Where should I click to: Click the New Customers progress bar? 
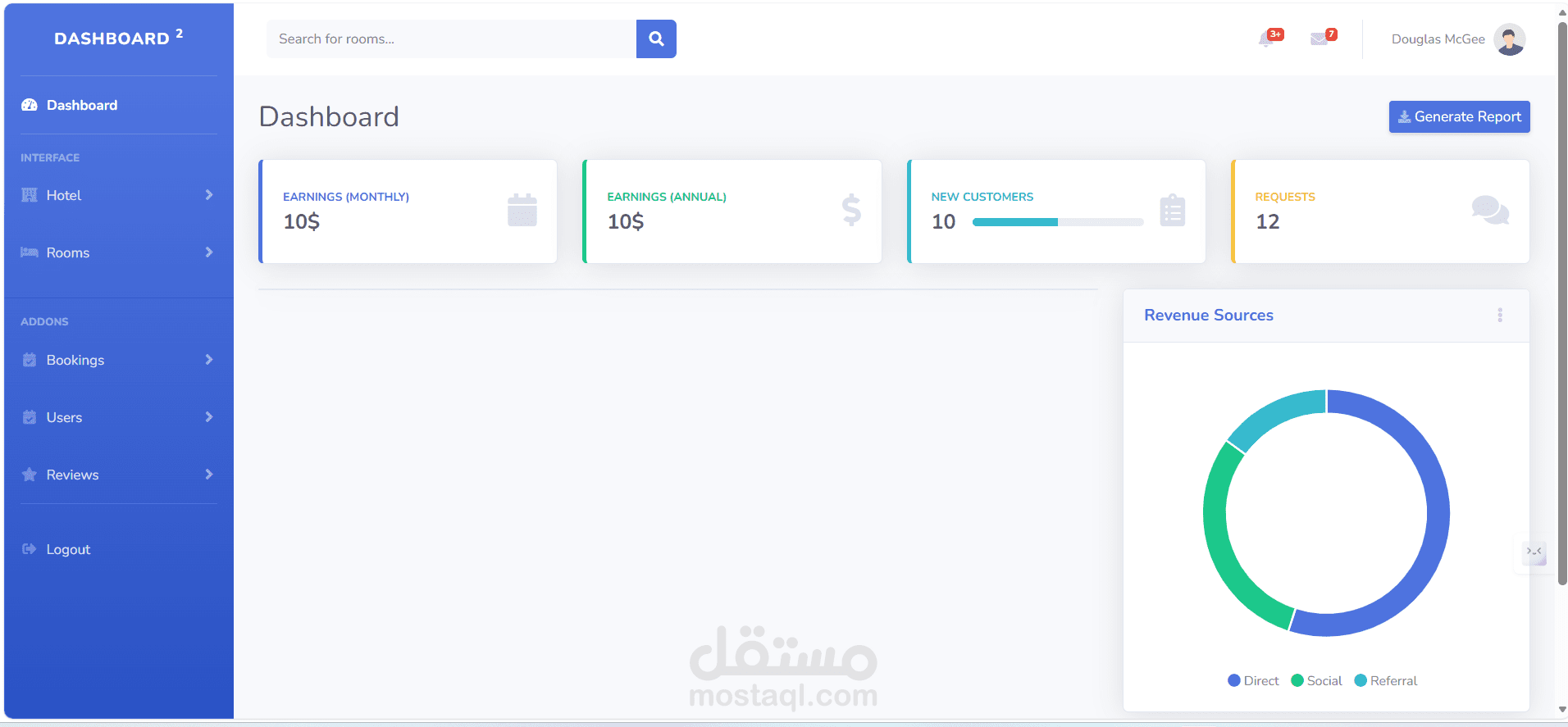pyautogui.click(x=1058, y=222)
